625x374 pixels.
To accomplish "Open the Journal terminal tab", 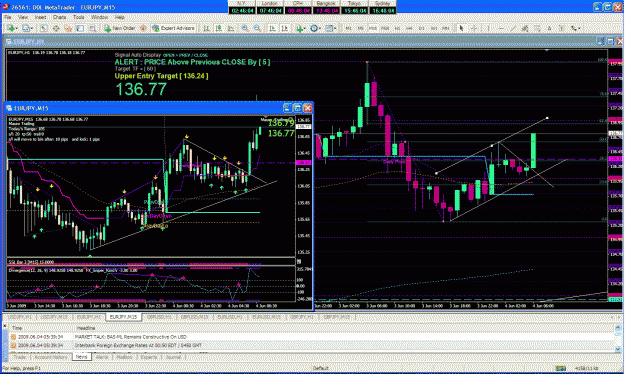I will (173, 357).
